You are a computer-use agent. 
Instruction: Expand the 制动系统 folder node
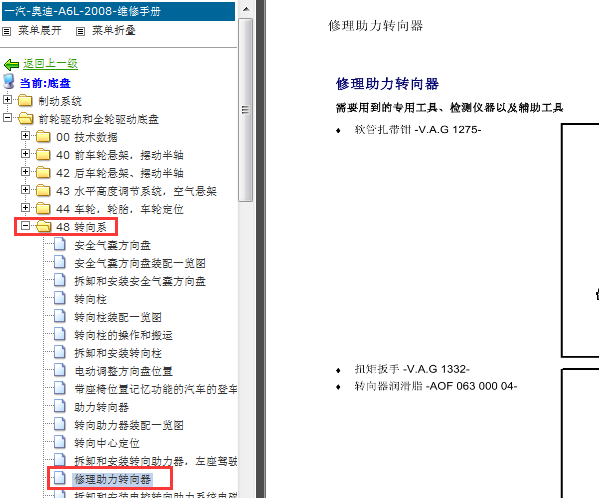(x=7, y=100)
